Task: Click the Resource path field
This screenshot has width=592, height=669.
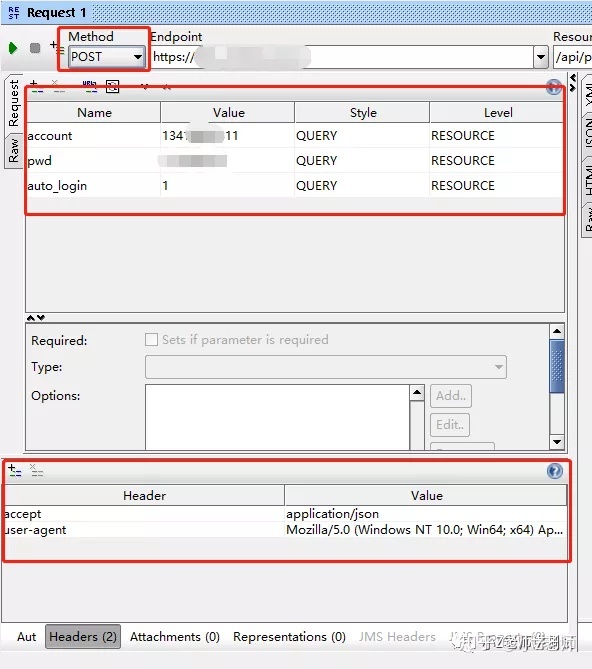Action: (573, 57)
